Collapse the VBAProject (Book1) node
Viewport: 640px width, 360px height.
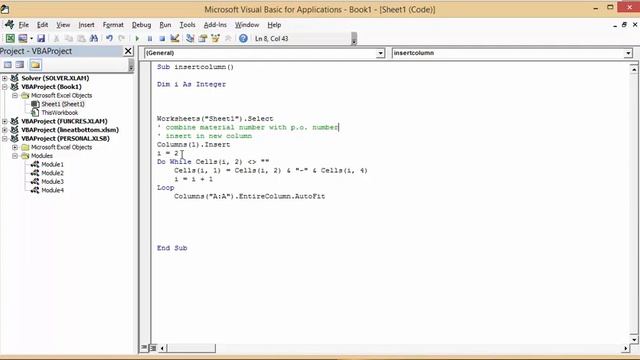tap(4, 87)
